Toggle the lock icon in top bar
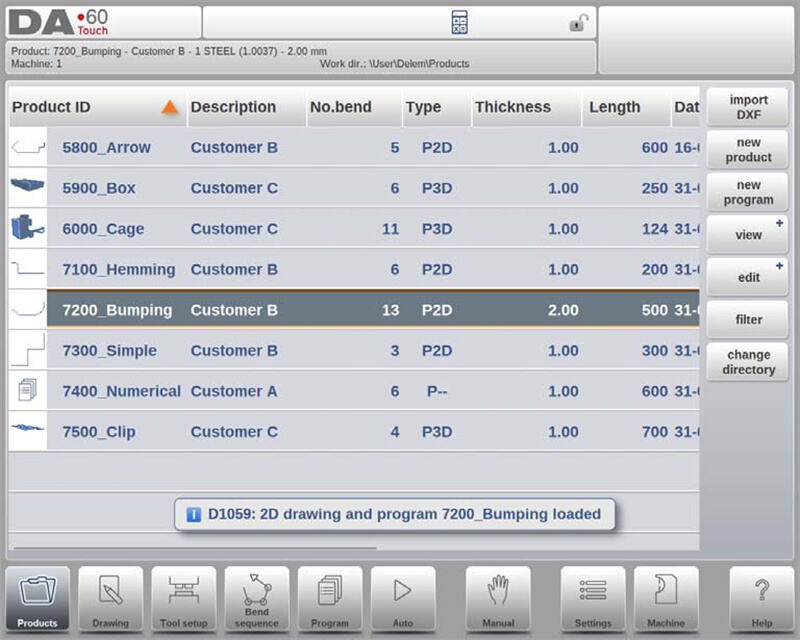 tap(578, 23)
